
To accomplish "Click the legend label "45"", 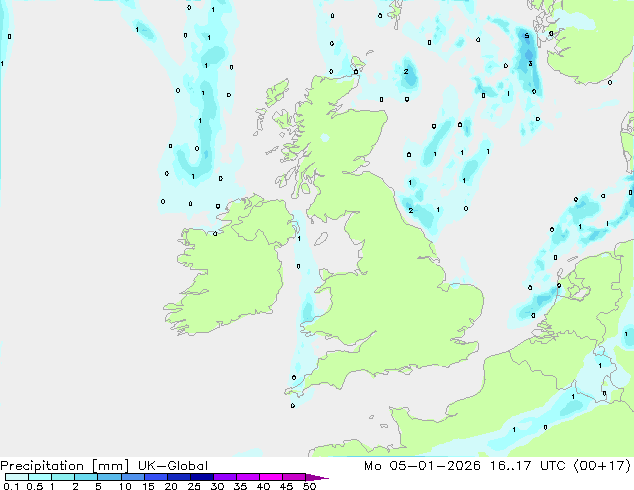I will (x=286, y=486).
